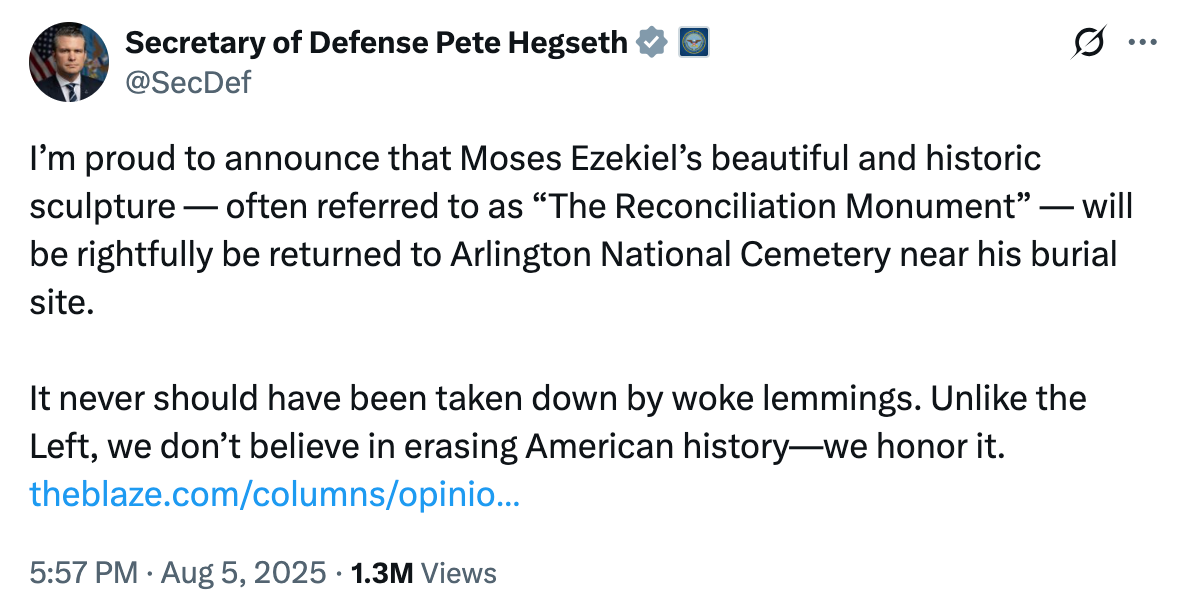Image resolution: width=1184 pixels, height=610 pixels.
Task: Click the word "site." ending first paragraph
Action: 62,303
